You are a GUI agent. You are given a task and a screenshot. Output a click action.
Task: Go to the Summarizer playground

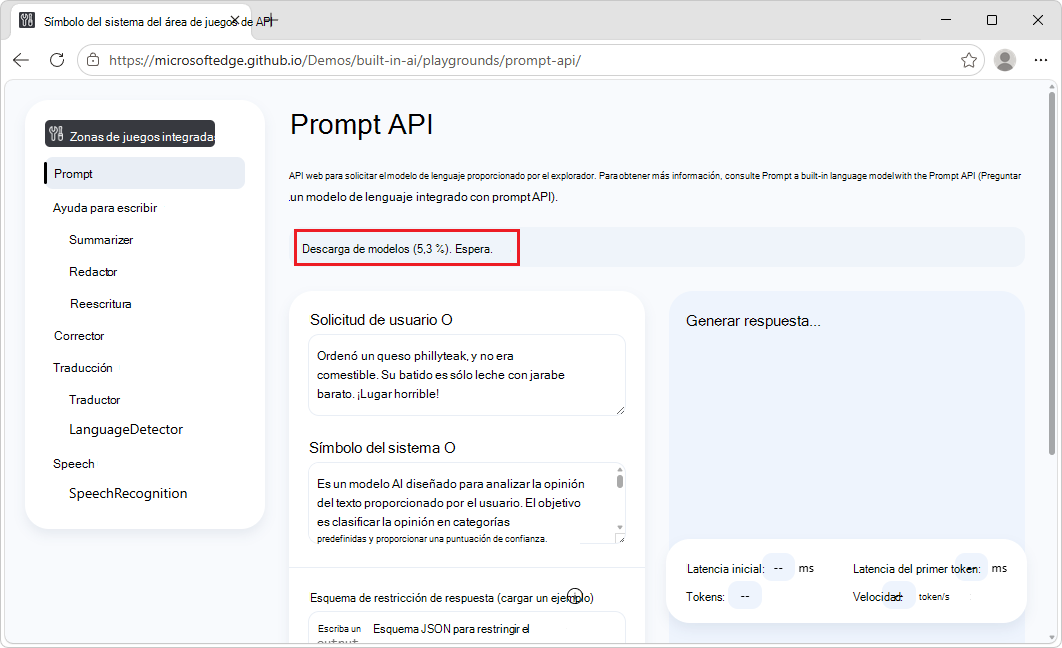click(101, 240)
